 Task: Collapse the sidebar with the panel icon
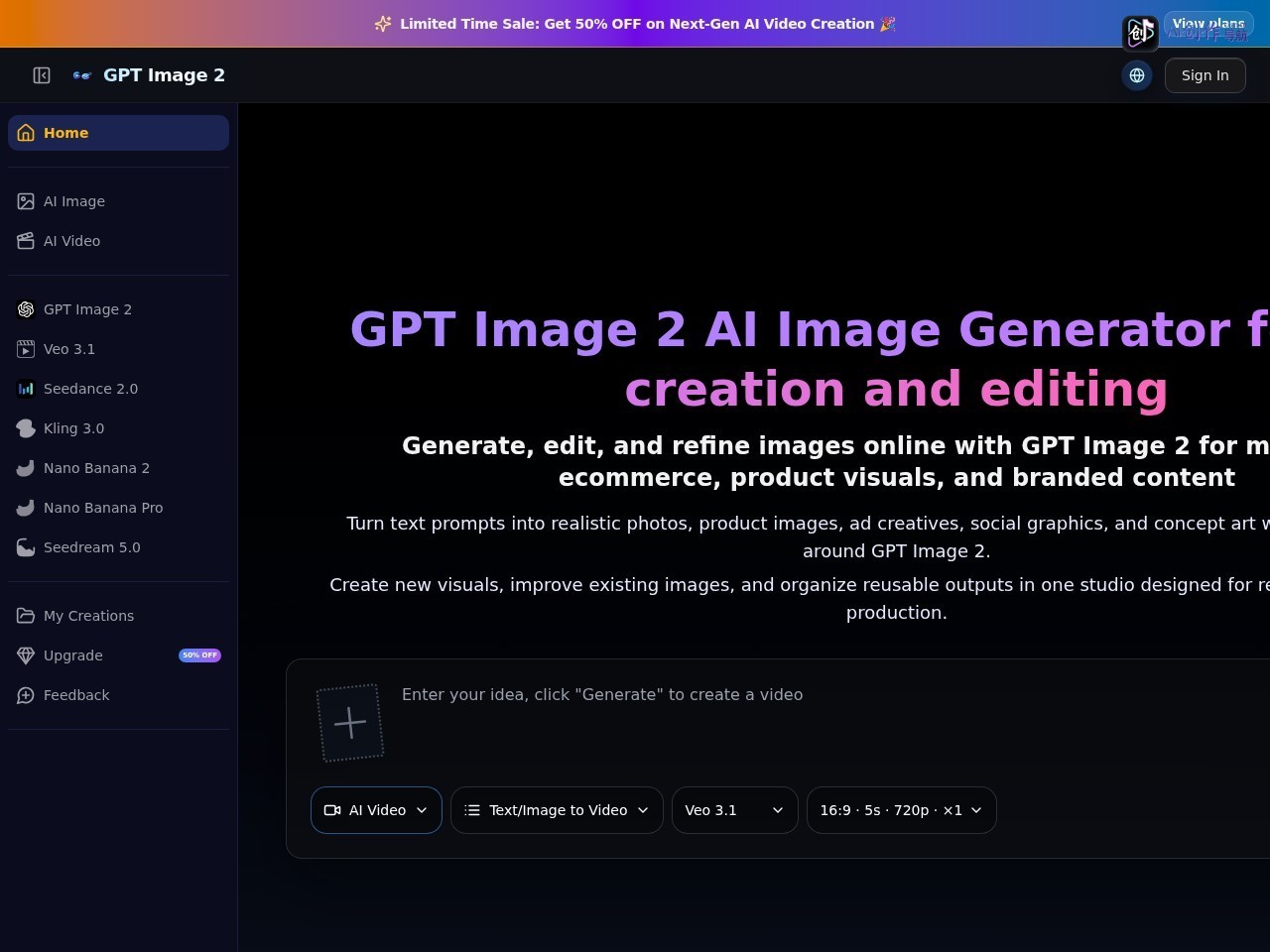42,75
